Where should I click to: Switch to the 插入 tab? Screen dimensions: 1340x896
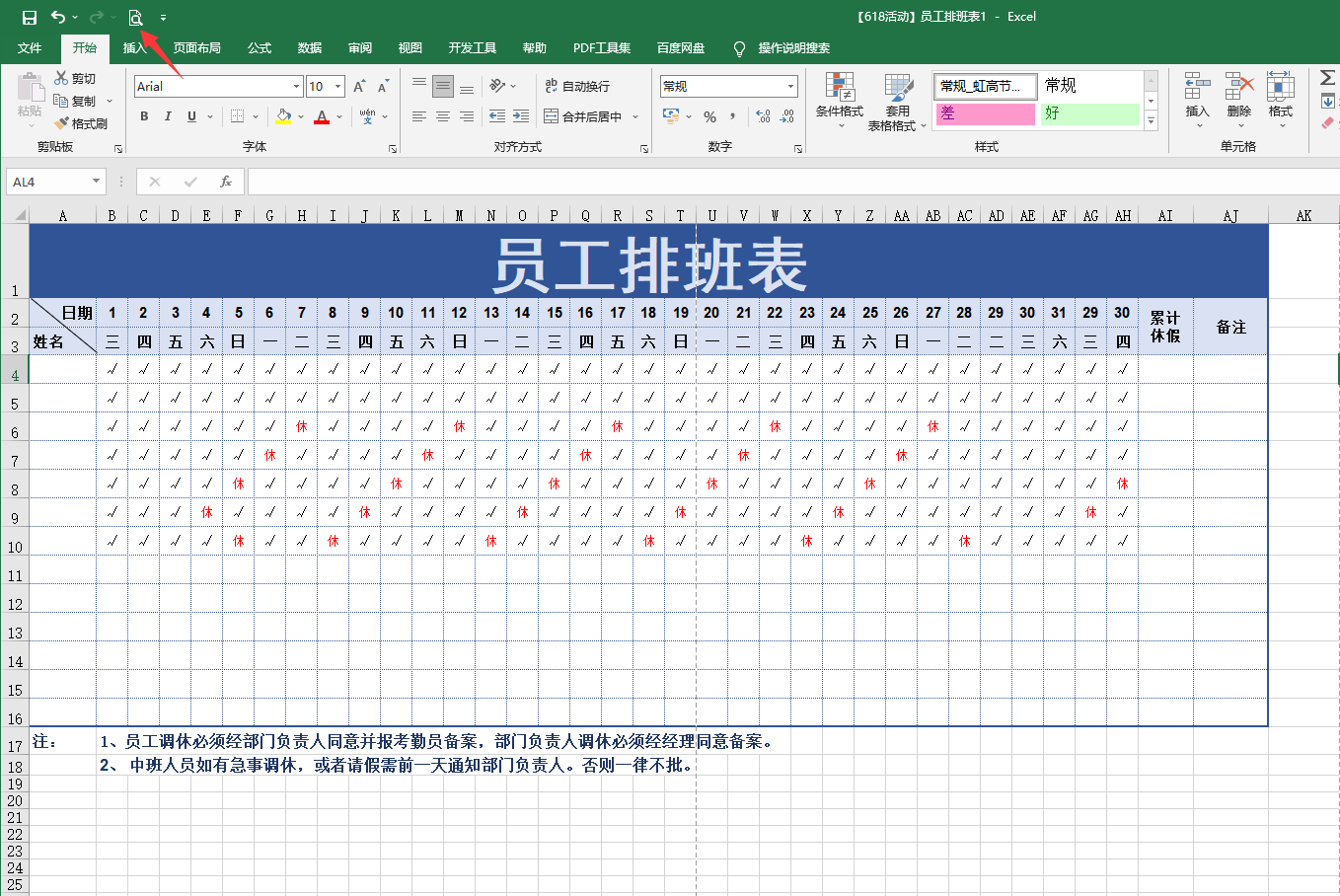pos(134,48)
